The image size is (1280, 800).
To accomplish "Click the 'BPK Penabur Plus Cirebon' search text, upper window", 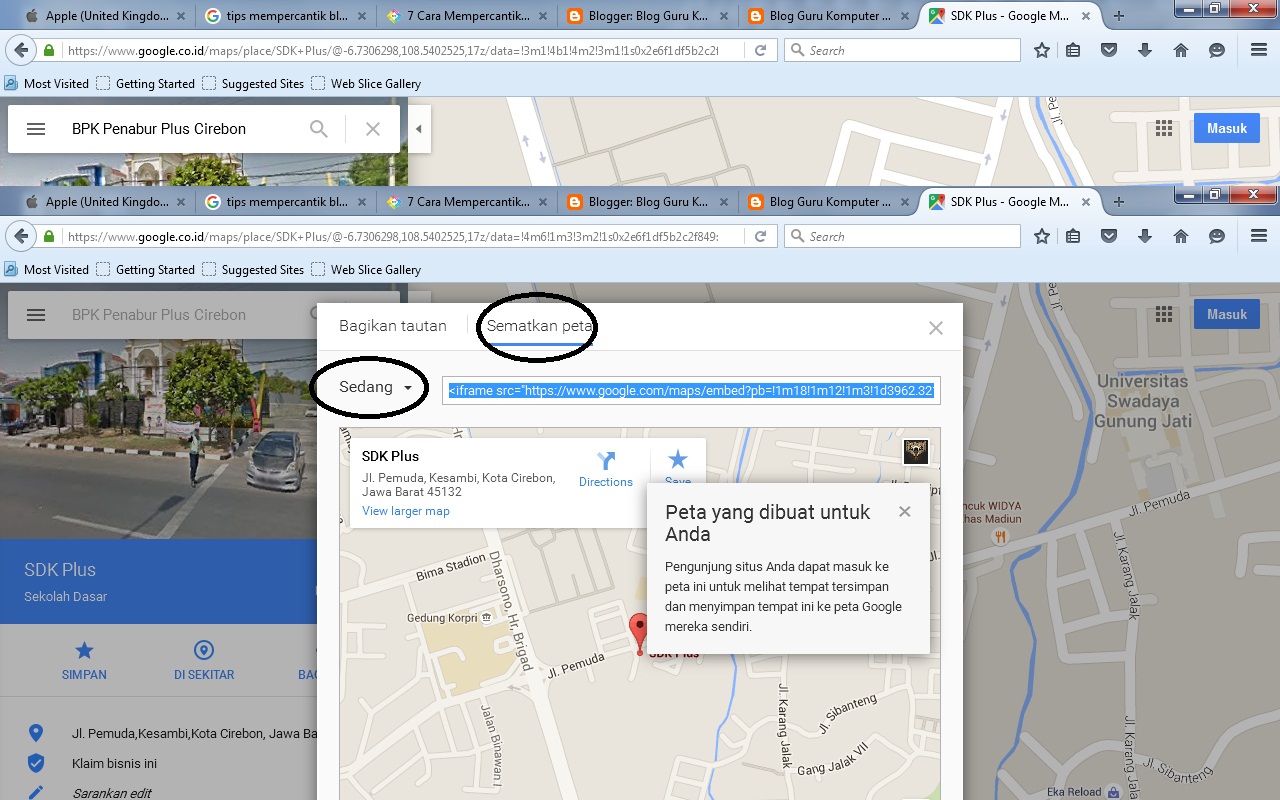I will pos(159,129).
